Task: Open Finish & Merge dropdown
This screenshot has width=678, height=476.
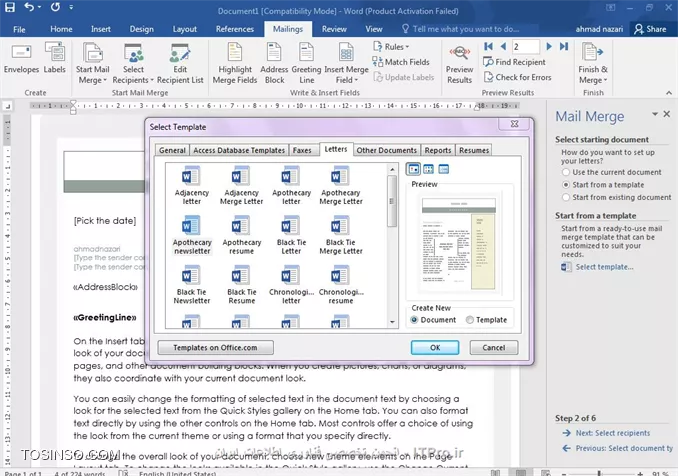Action: [593, 74]
